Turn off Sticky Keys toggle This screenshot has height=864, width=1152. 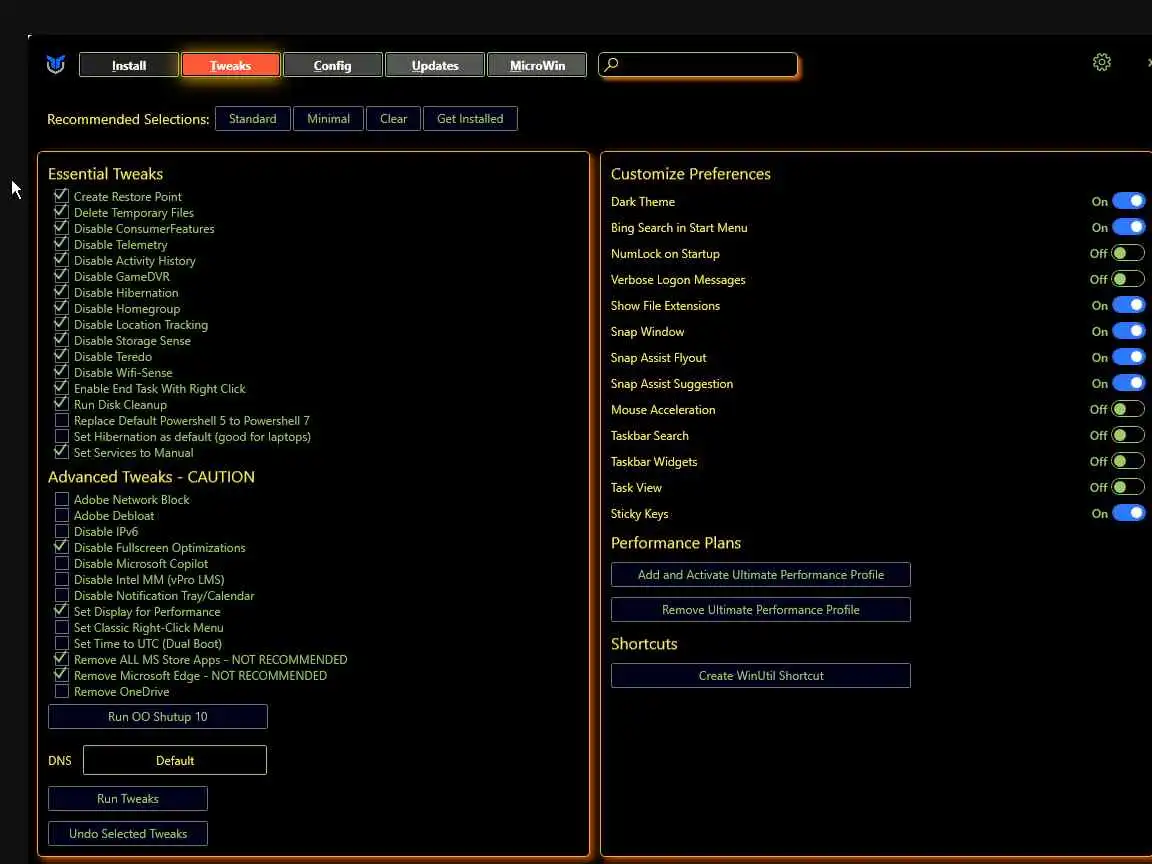coord(1128,514)
